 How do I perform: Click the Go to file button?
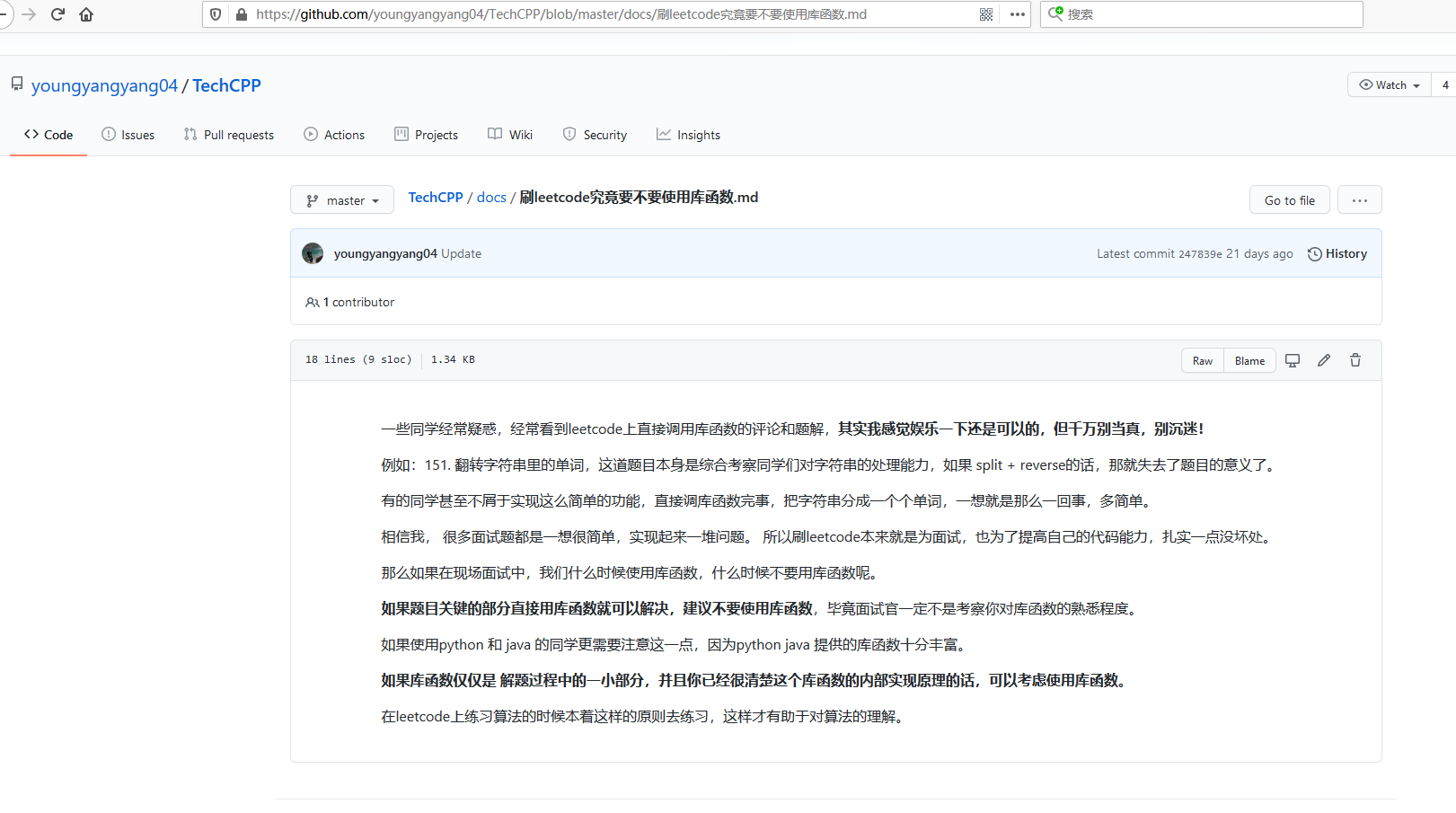(x=1289, y=199)
